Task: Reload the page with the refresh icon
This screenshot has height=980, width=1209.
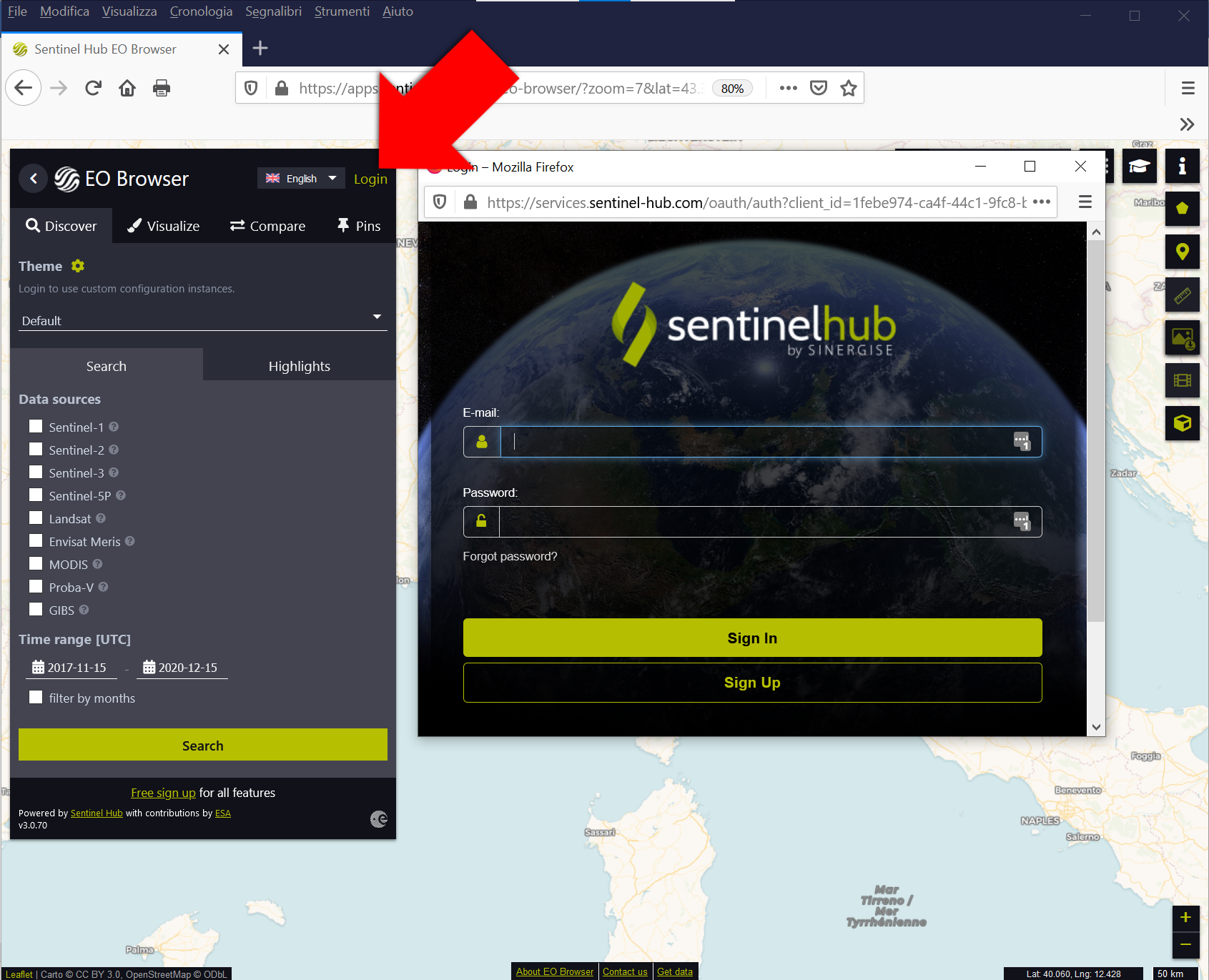Action: pos(93,88)
